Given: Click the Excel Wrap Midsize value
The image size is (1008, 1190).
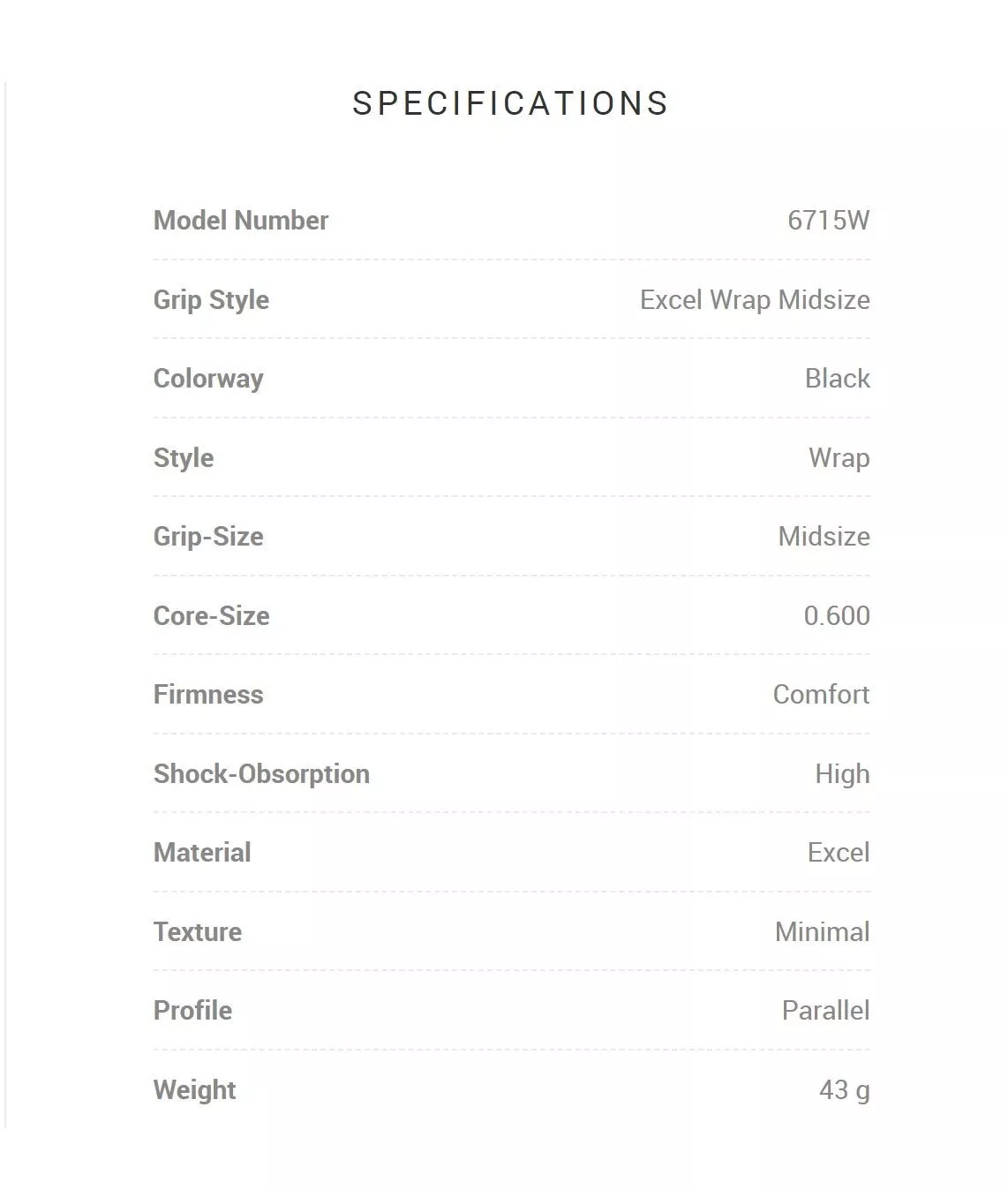Looking at the screenshot, I should tap(755, 299).
